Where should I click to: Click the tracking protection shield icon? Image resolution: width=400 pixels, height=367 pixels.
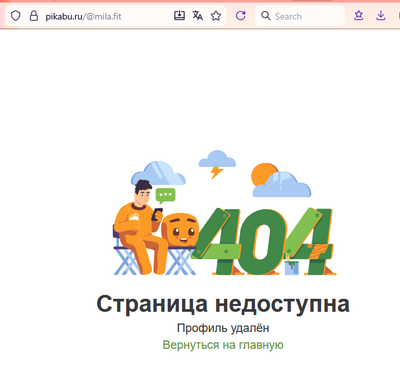pos(16,16)
